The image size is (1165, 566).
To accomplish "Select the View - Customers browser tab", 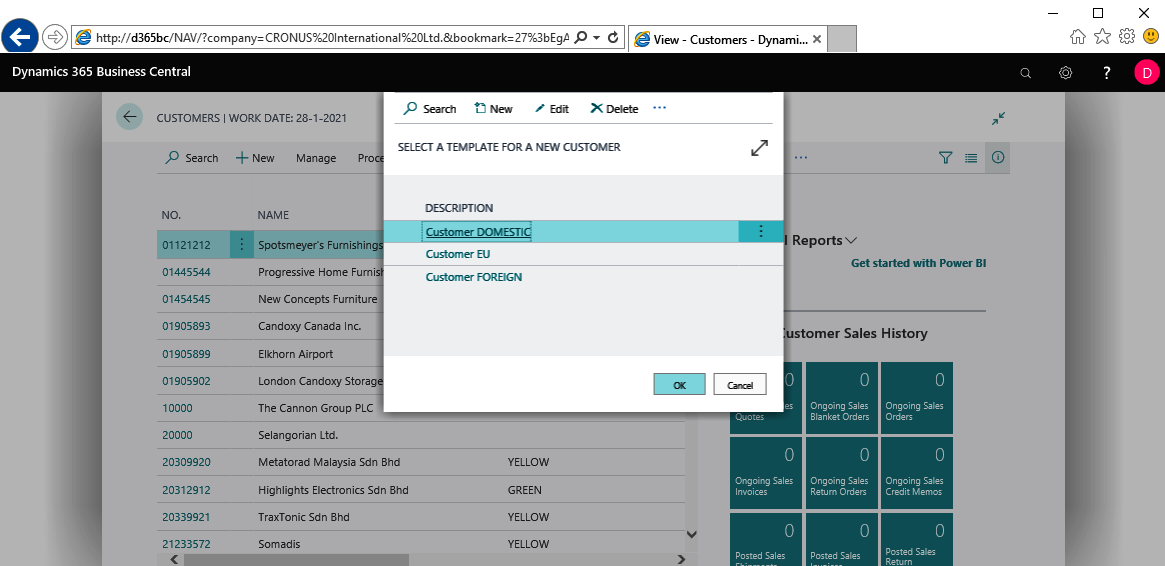I will coord(727,39).
